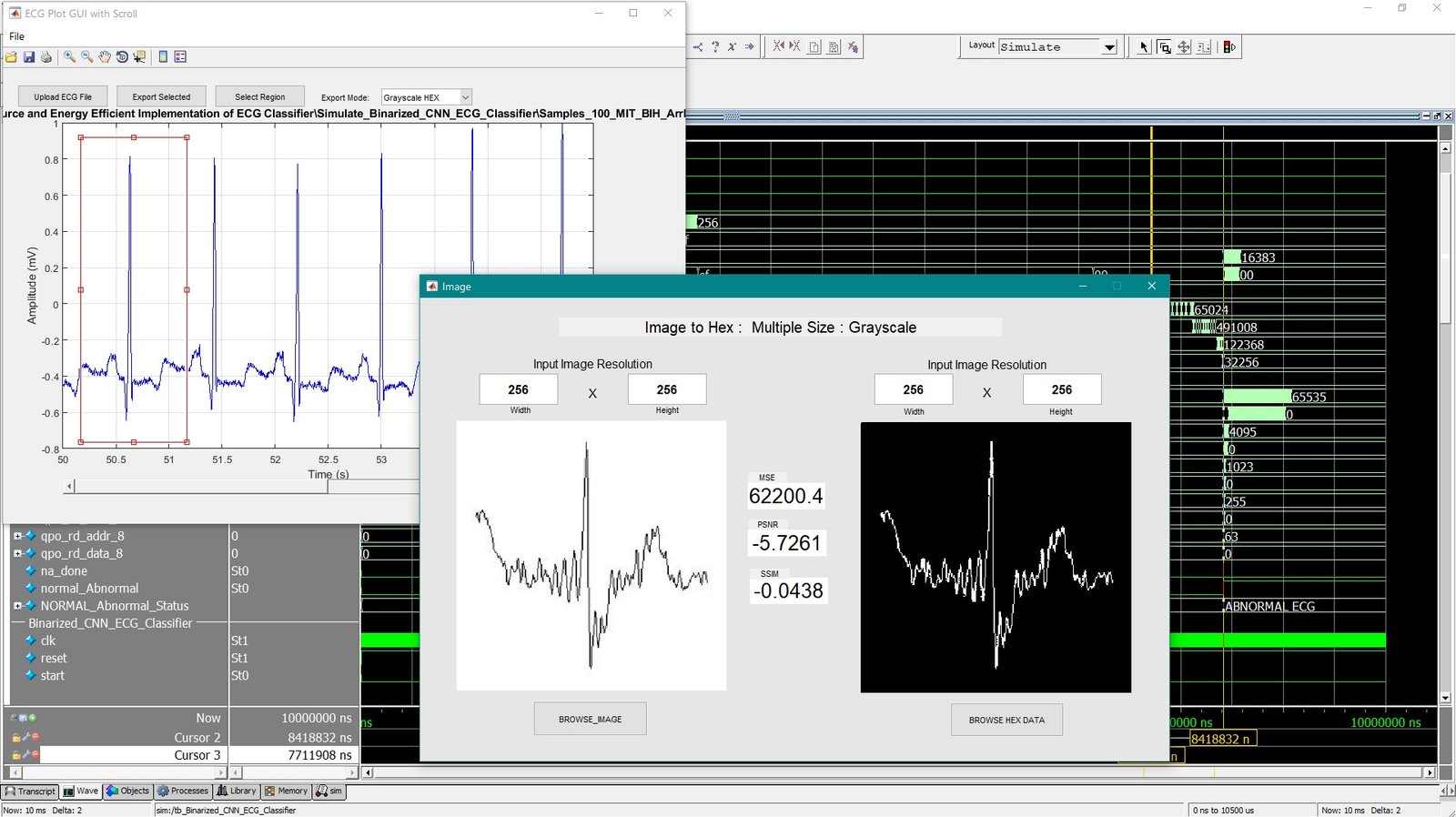This screenshot has height=817, width=1456.
Task: Click the Zoom In magnifier icon
Action: tap(69, 56)
